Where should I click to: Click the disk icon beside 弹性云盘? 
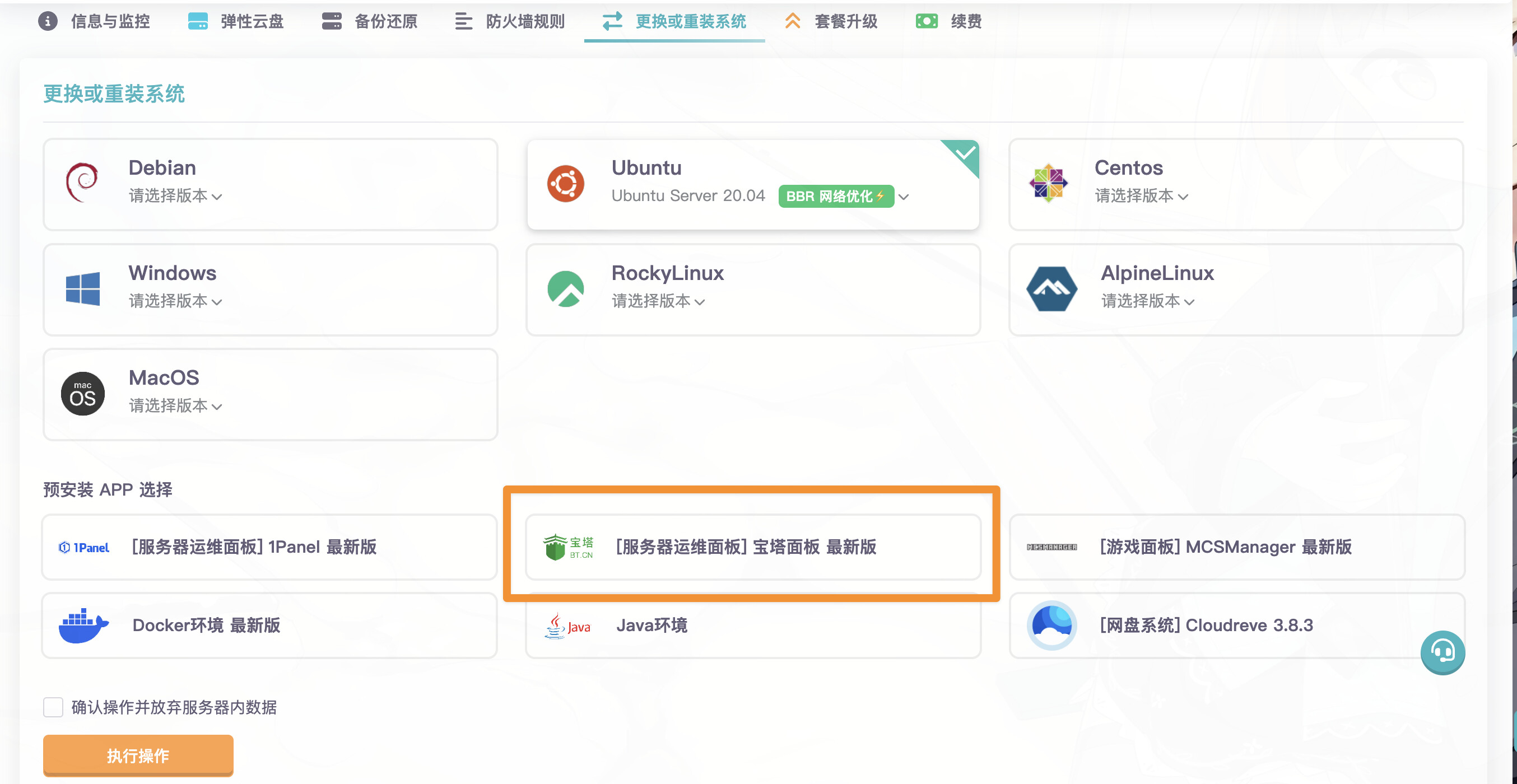click(198, 21)
